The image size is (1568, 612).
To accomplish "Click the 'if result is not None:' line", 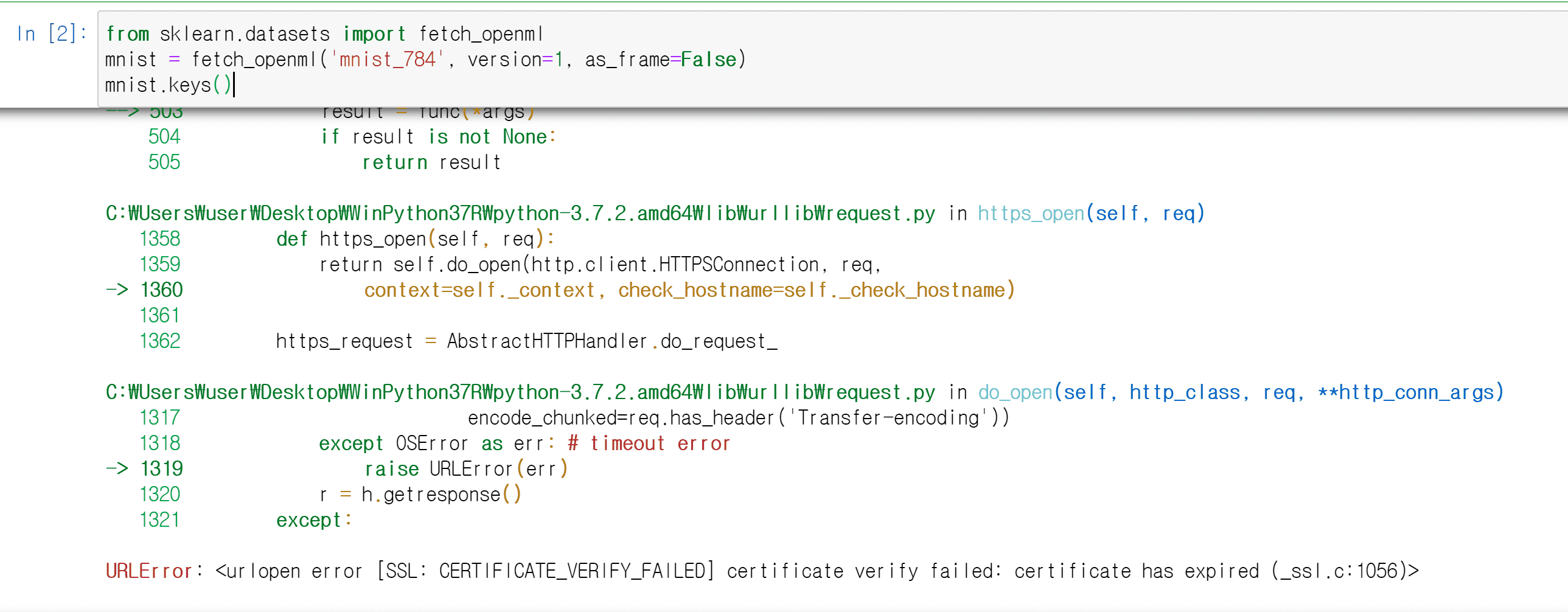I will 438,137.
